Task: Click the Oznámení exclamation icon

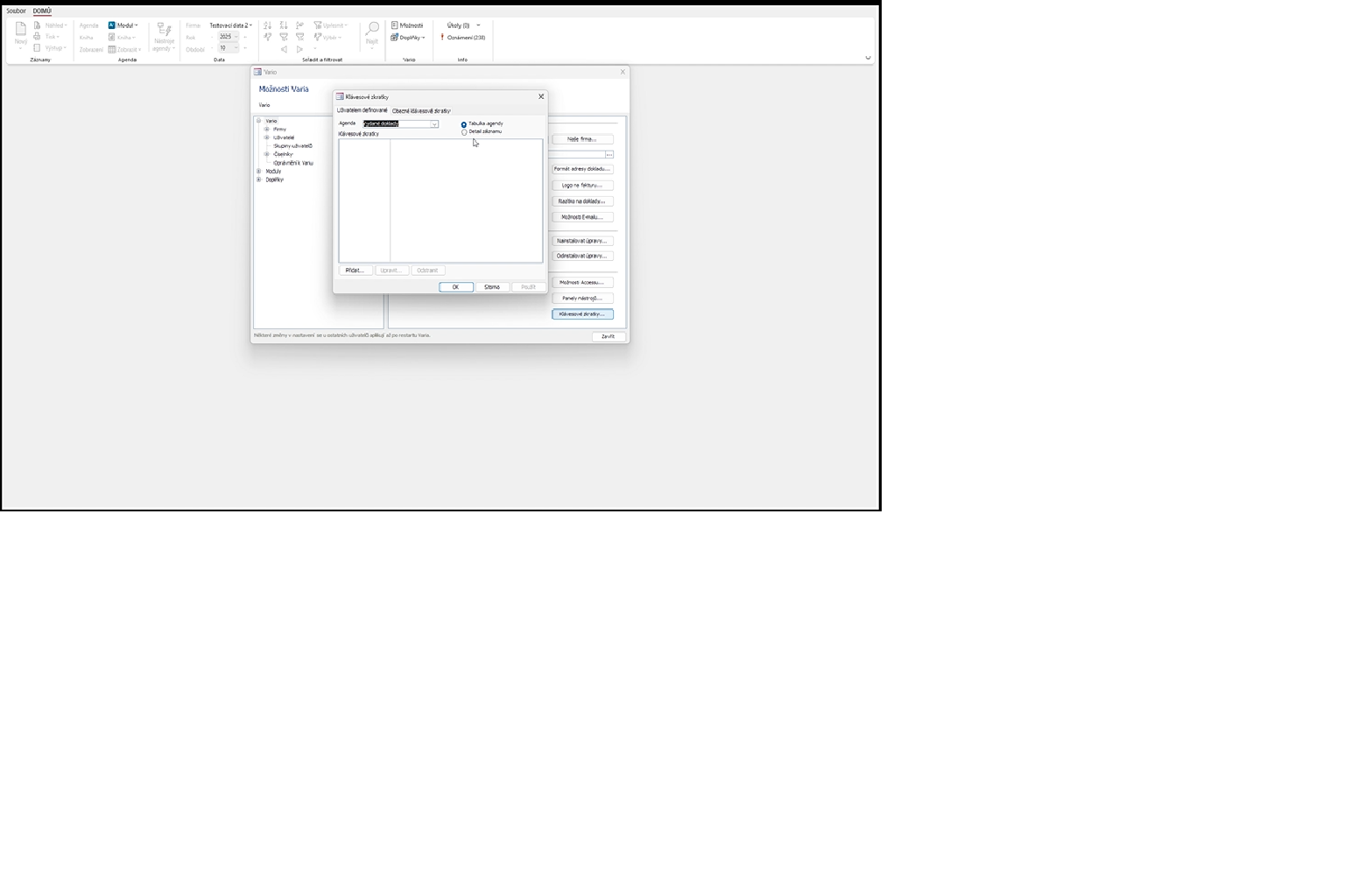Action: 442,38
